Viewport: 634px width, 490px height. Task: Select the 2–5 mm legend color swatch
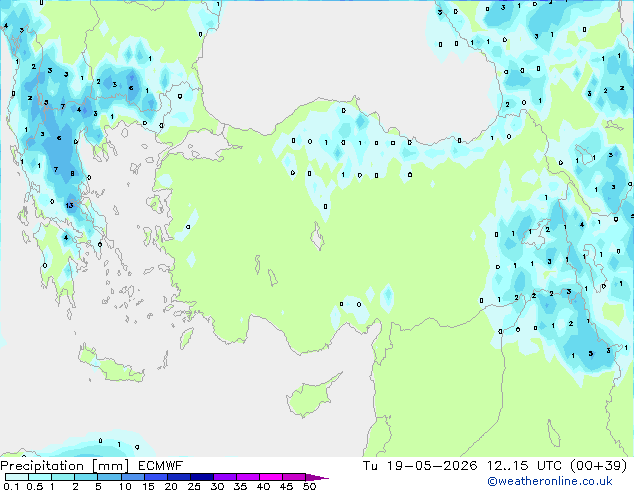click(86, 477)
